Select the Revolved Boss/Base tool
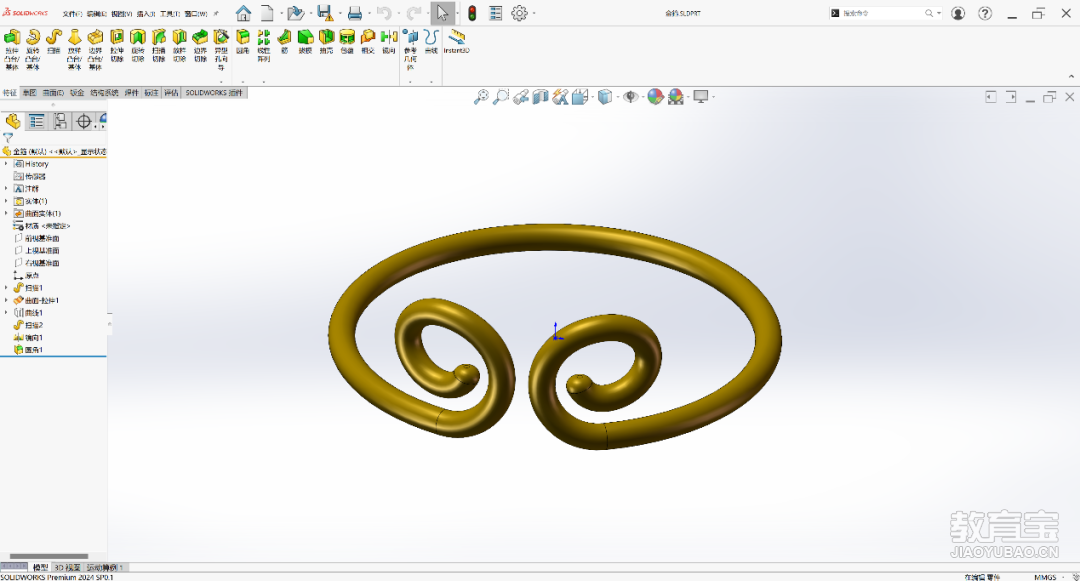The width and height of the screenshot is (1080, 581). point(33,49)
